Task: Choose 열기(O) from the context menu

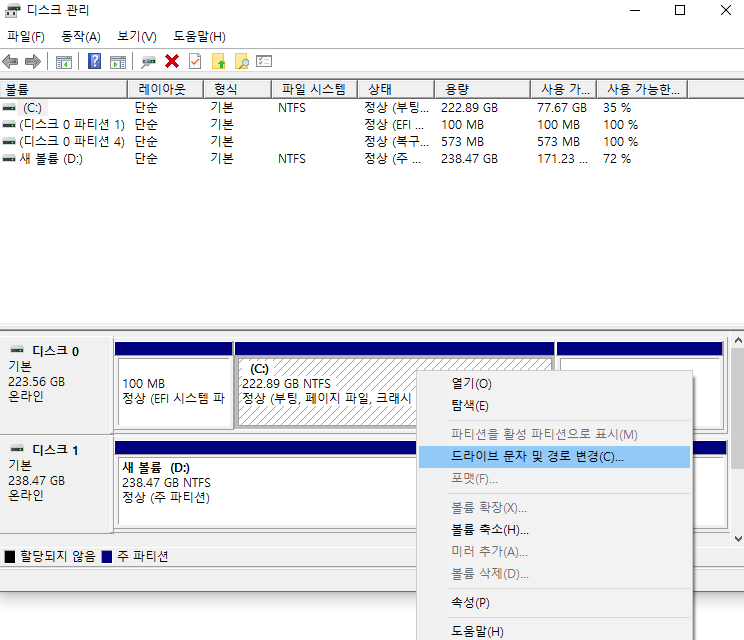Action: coord(554,384)
